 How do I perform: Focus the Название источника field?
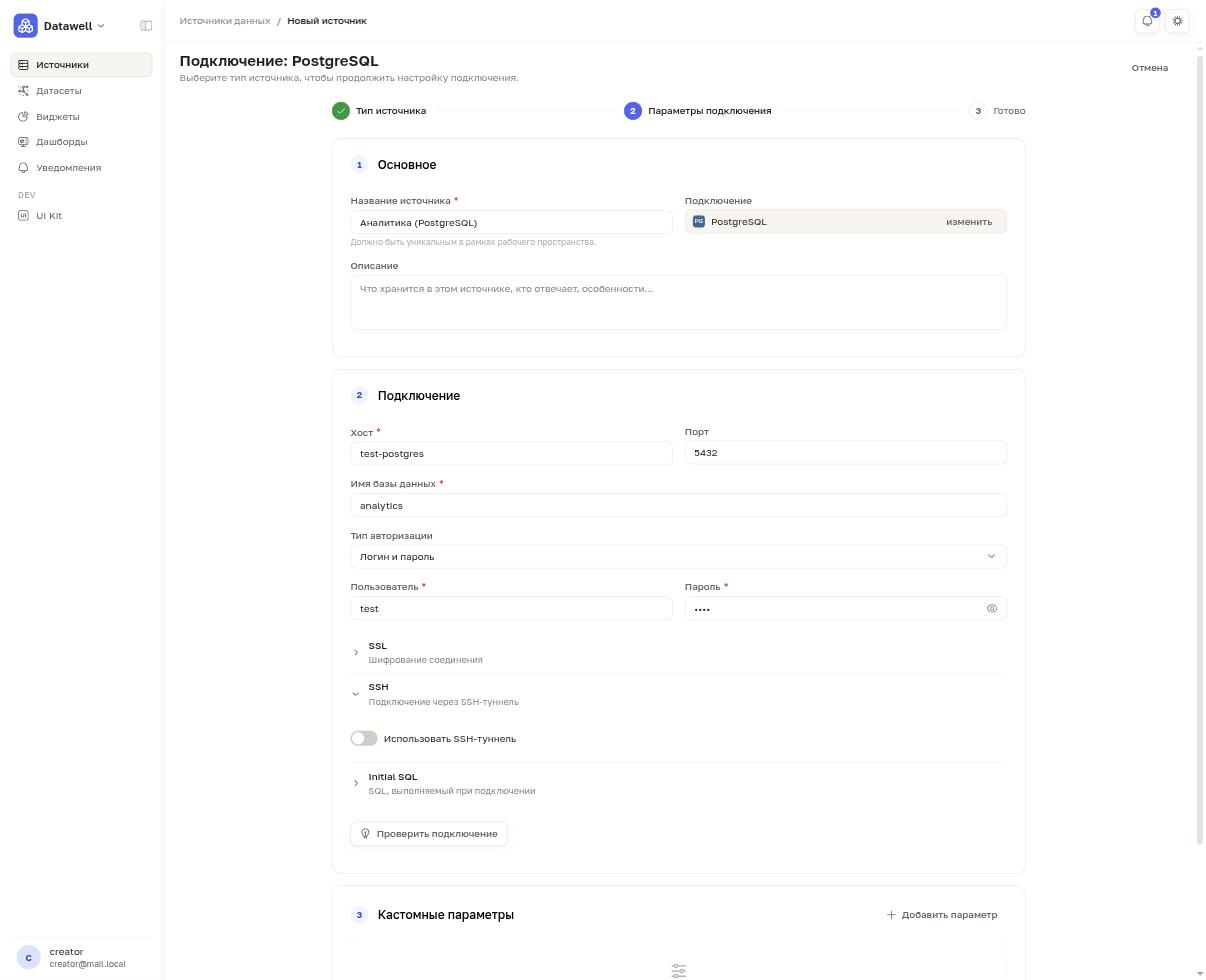(x=511, y=222)
